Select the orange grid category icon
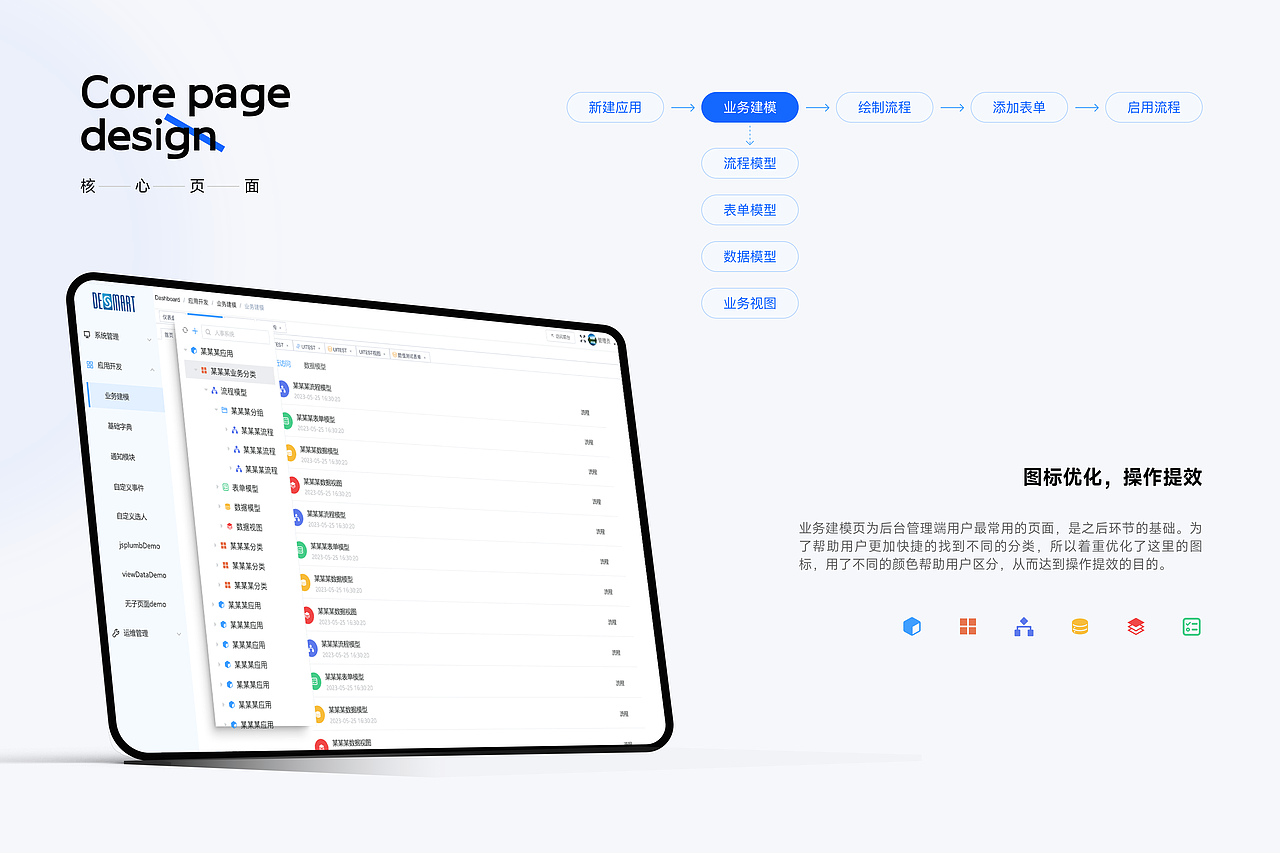 point(967,626)
